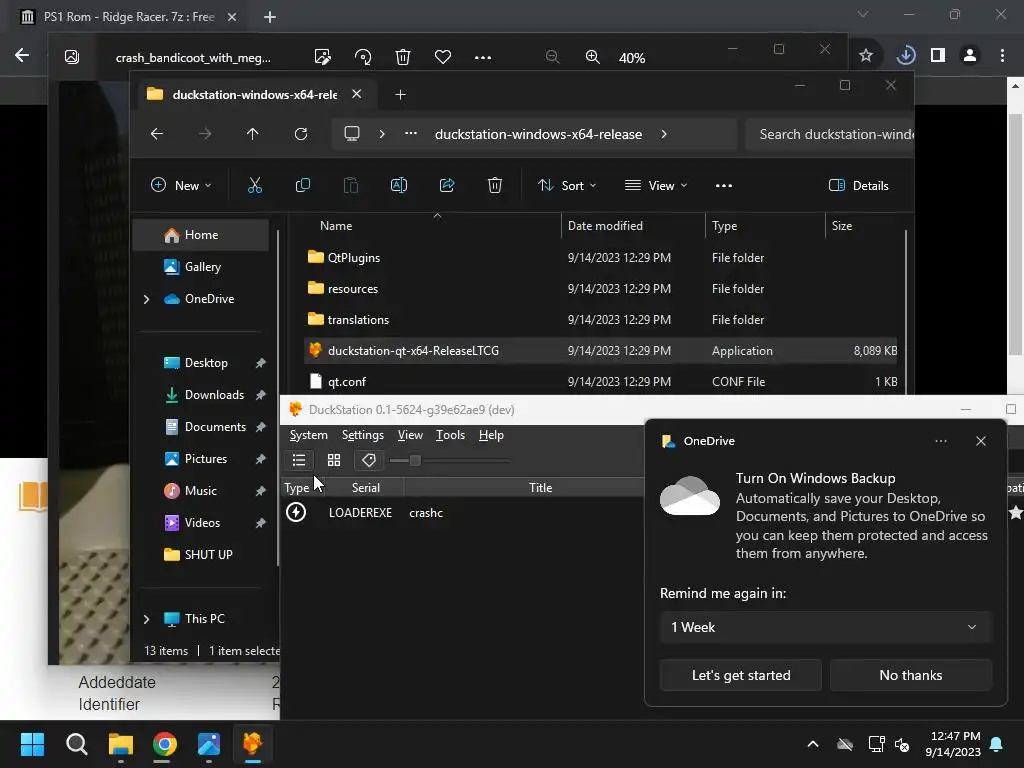Click the Copy icon in File Explorer
1024x768 pixels.
tap(303, 185)
